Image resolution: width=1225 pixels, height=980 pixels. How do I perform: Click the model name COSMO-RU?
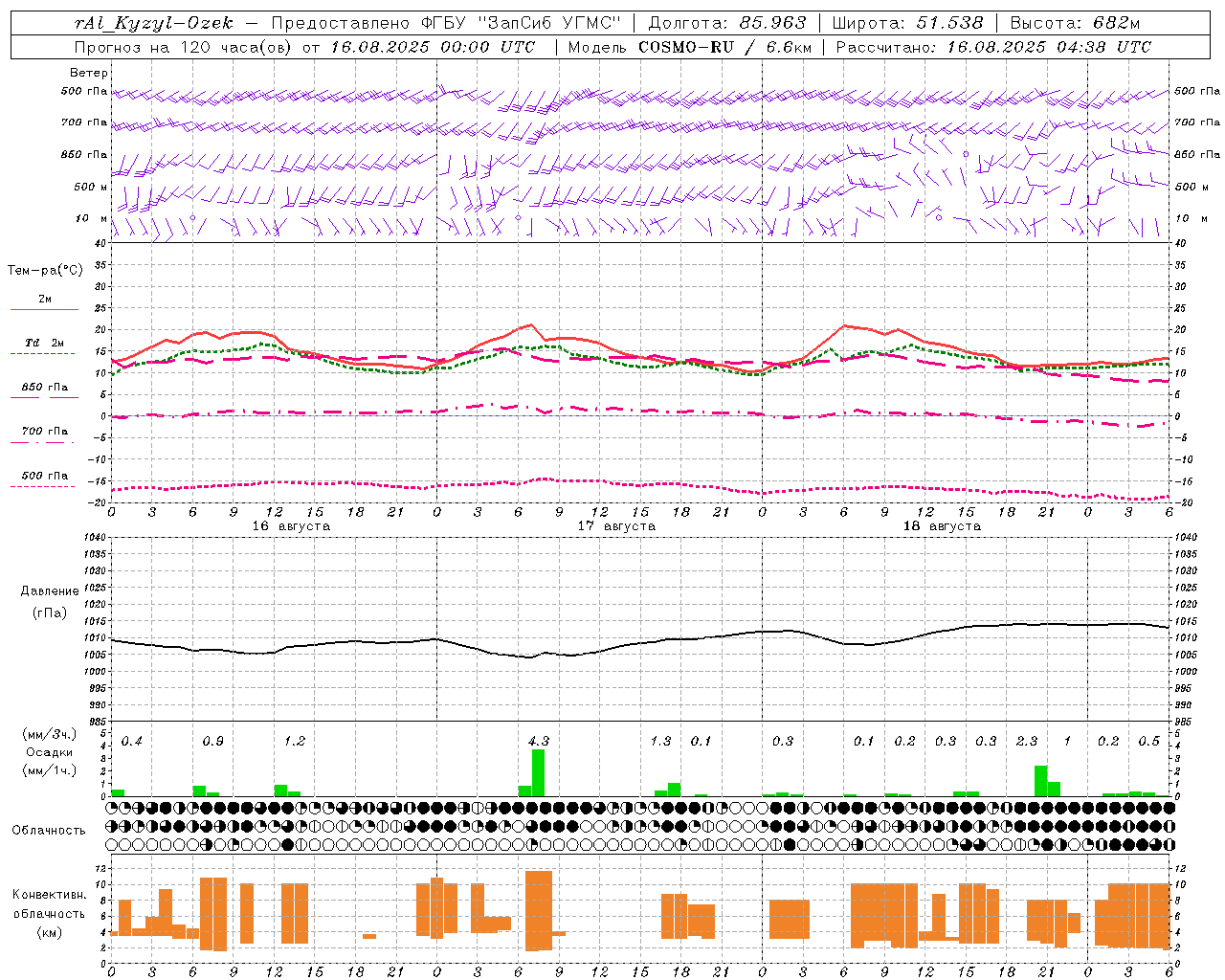[685, 47]
